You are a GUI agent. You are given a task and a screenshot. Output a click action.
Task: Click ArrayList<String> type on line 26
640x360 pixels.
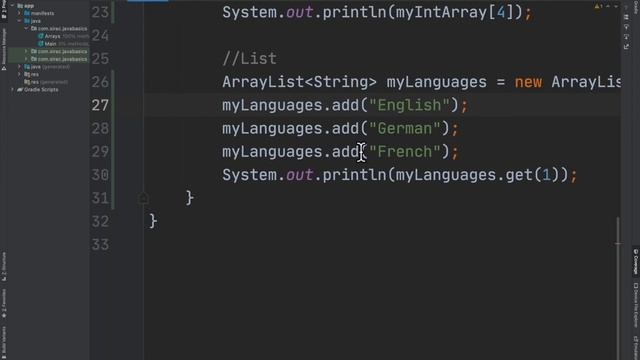point(300,82)
